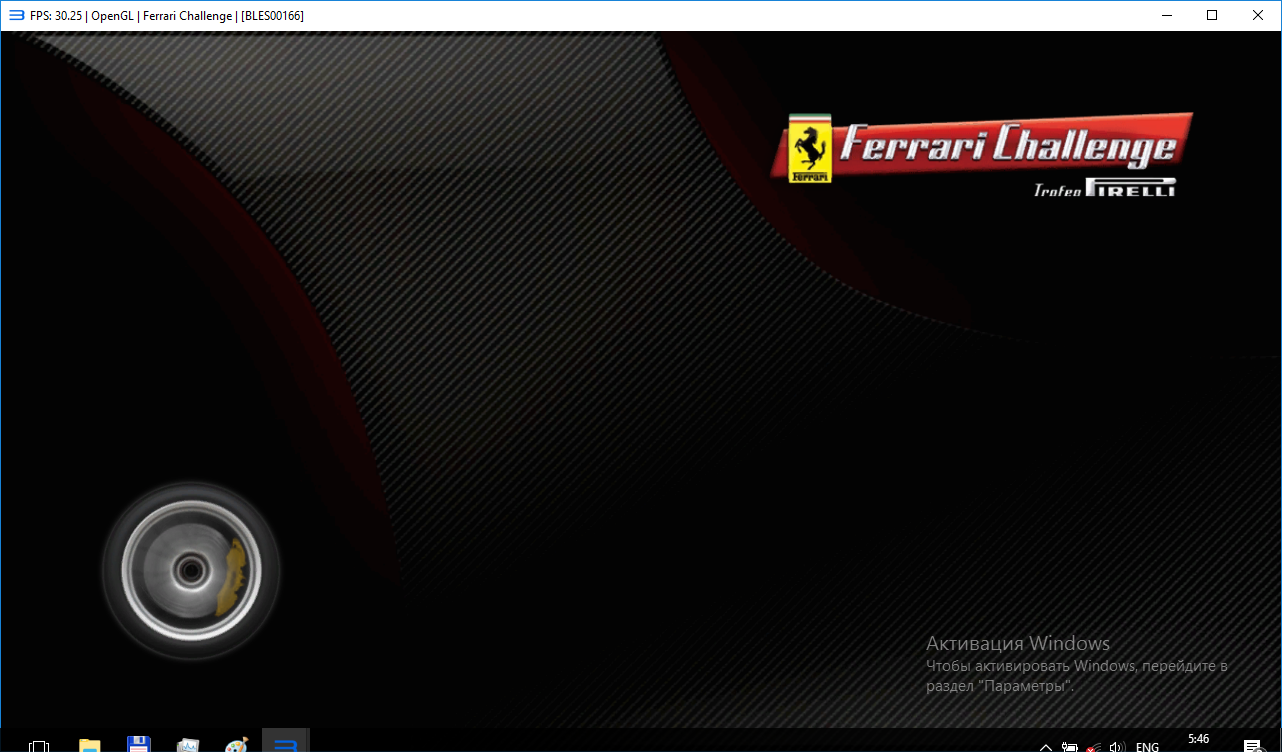The width and height of the screenshot is (1282, 752).
Task: Open the network connection tray icon
Action: [x=1094, y=747]
